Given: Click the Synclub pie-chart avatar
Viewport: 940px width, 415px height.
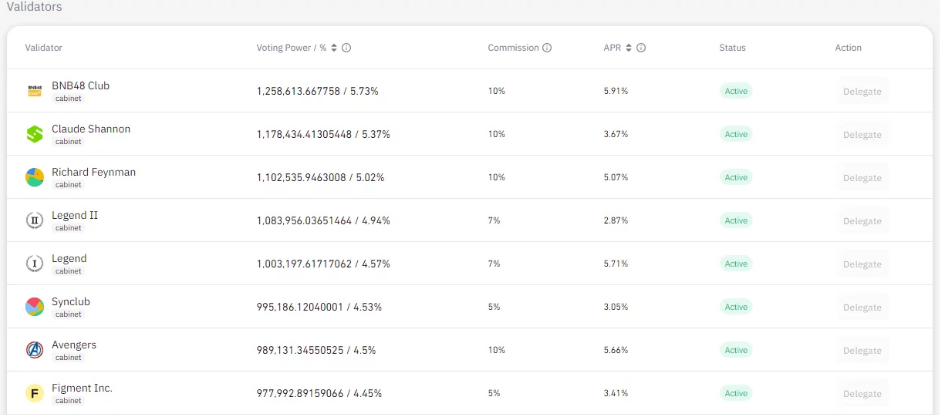Looking at the screenshot, I should (x=35, y=307).
